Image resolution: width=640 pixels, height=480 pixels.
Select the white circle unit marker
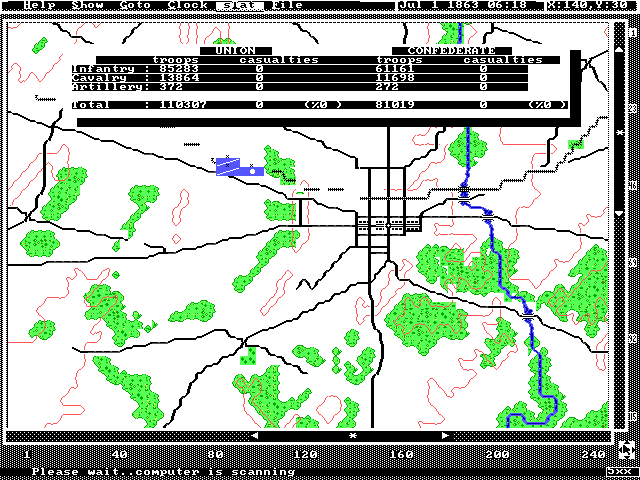(x=254, y=171)
